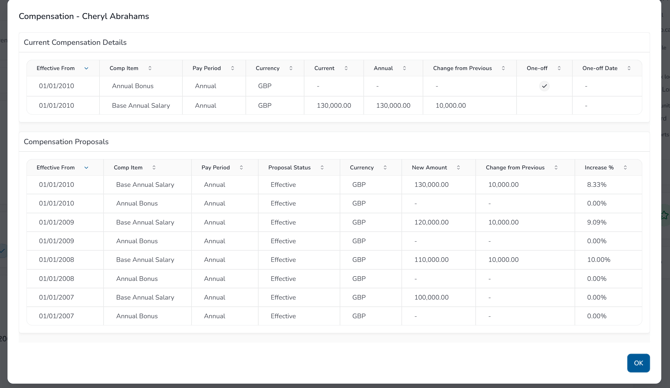
Task: Click OK to close Compensation dialog
Action: (638, 363)
